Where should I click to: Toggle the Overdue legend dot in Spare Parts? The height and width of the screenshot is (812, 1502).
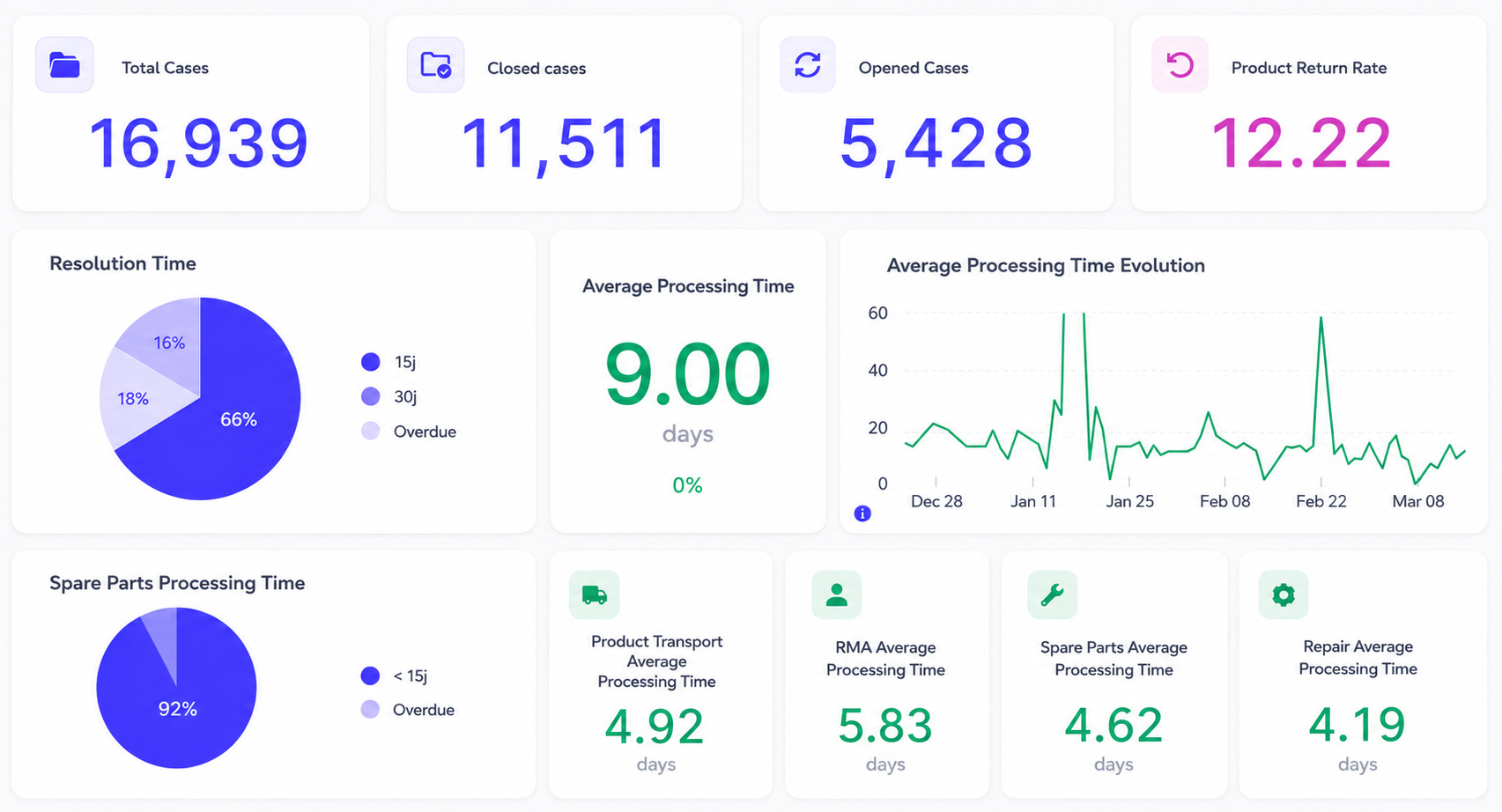tap(370, 710)
